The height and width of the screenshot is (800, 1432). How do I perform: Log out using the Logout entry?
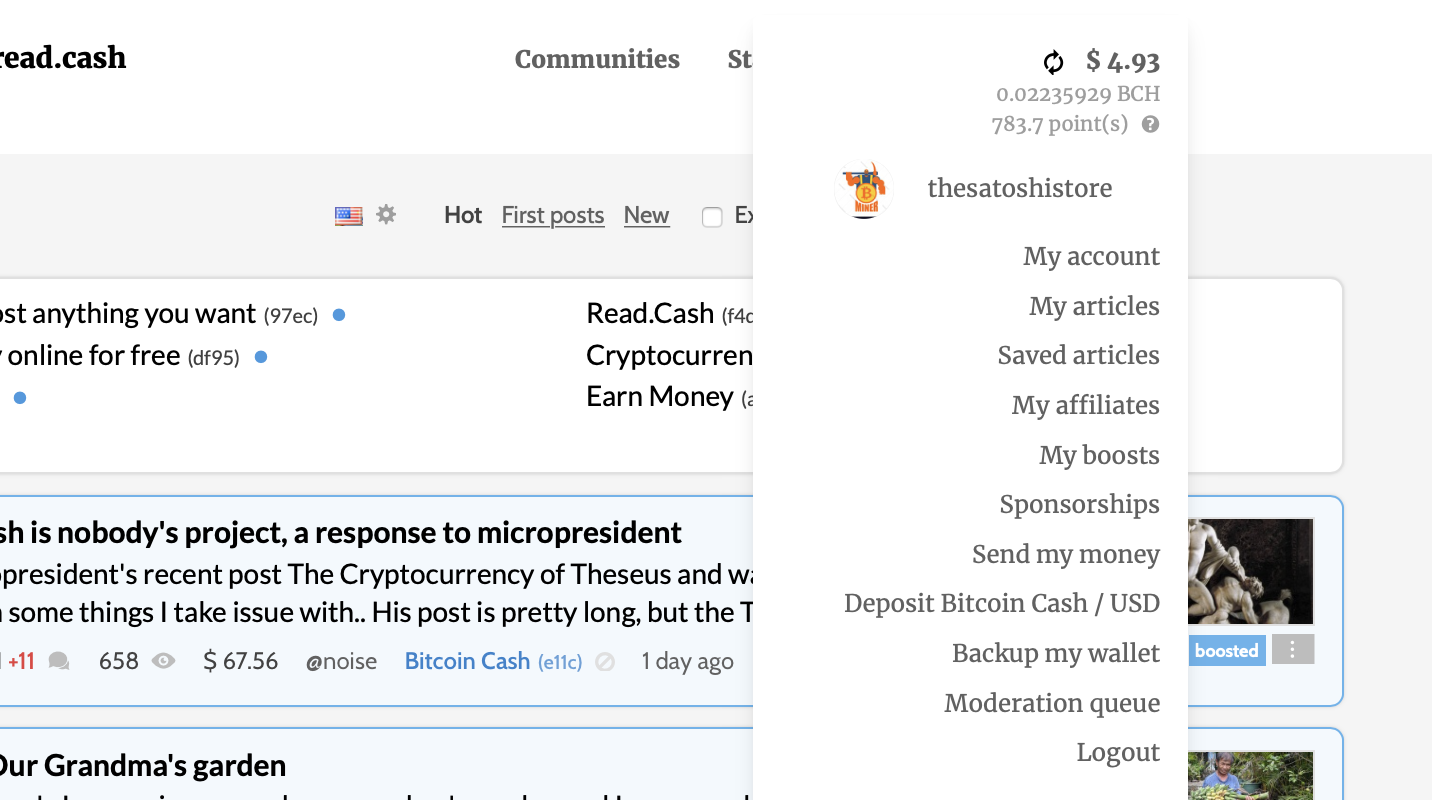tap(1118, 752)
